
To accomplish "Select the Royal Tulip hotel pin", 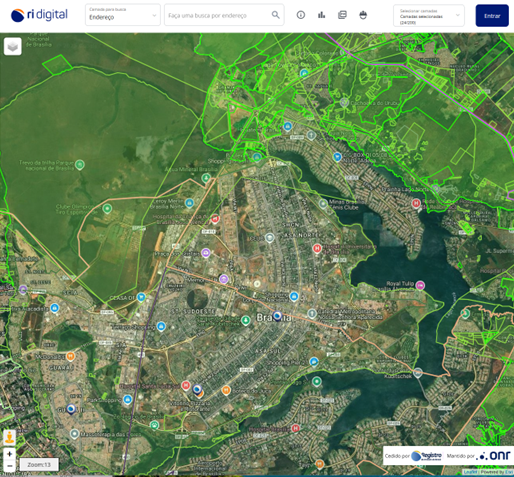I will pos(420,285).
